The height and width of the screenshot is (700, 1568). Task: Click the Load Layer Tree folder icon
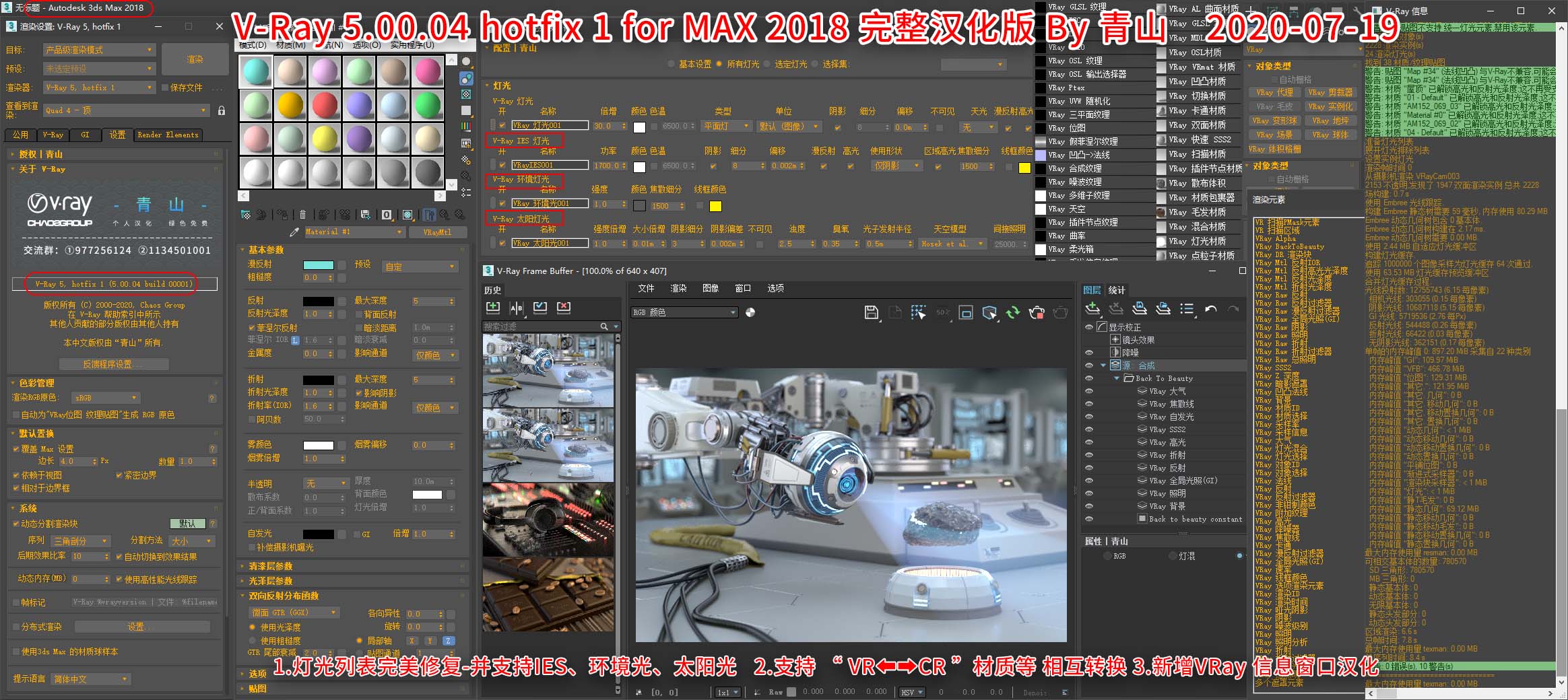(x=1163, y=309)
